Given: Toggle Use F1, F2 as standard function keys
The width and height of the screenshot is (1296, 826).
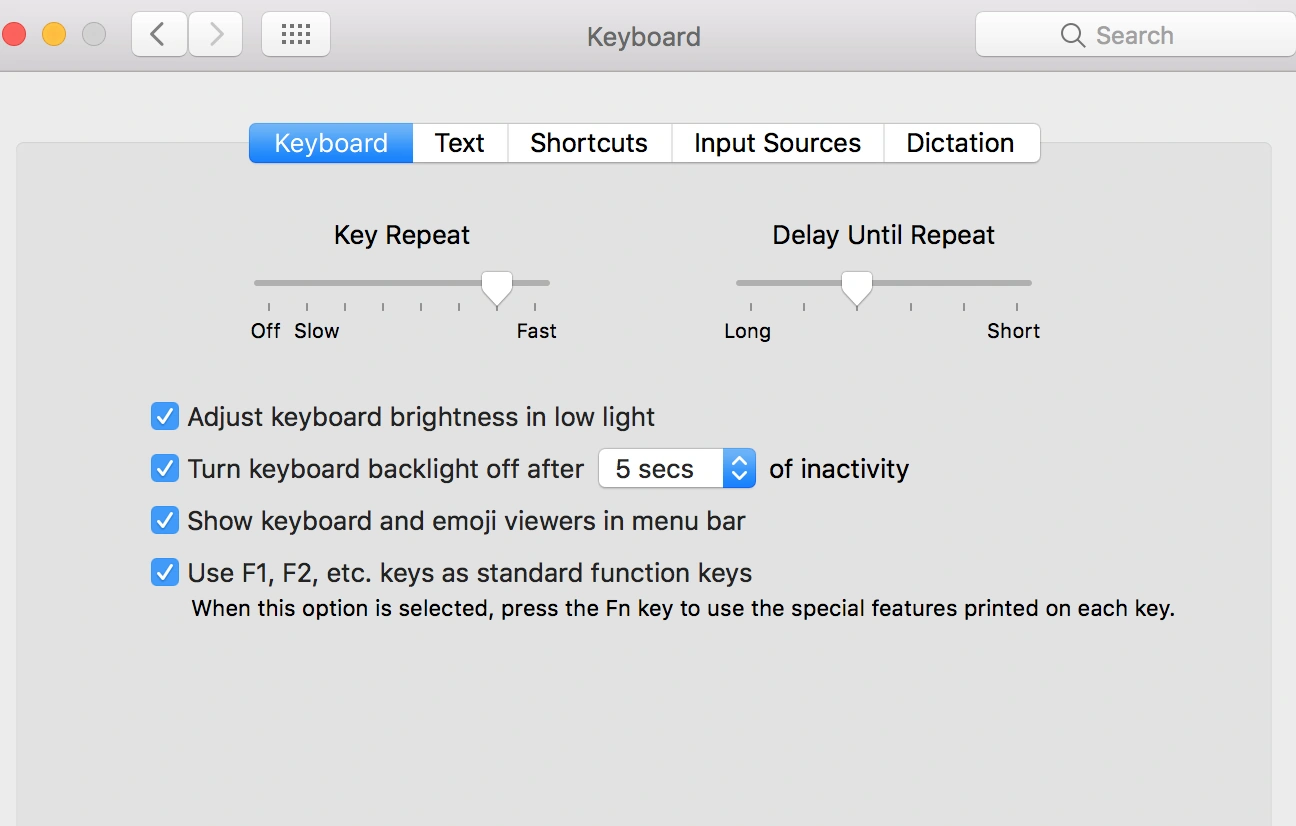Looking at the screenshot, I should point(165,573).
